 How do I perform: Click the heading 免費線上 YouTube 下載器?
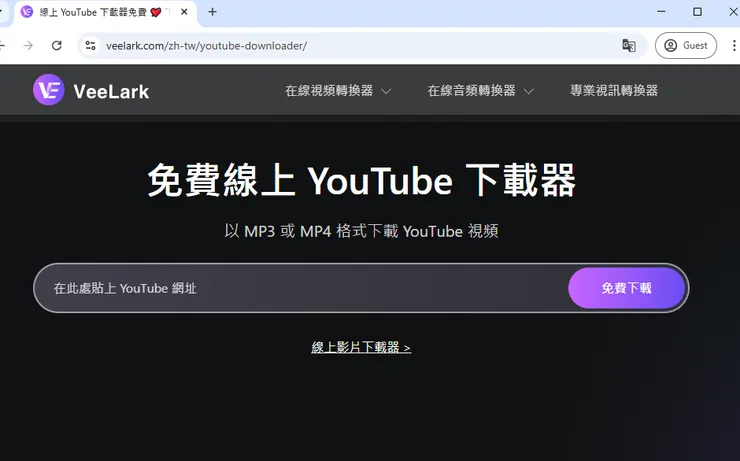pyautogui.click(x=362, y=180)
